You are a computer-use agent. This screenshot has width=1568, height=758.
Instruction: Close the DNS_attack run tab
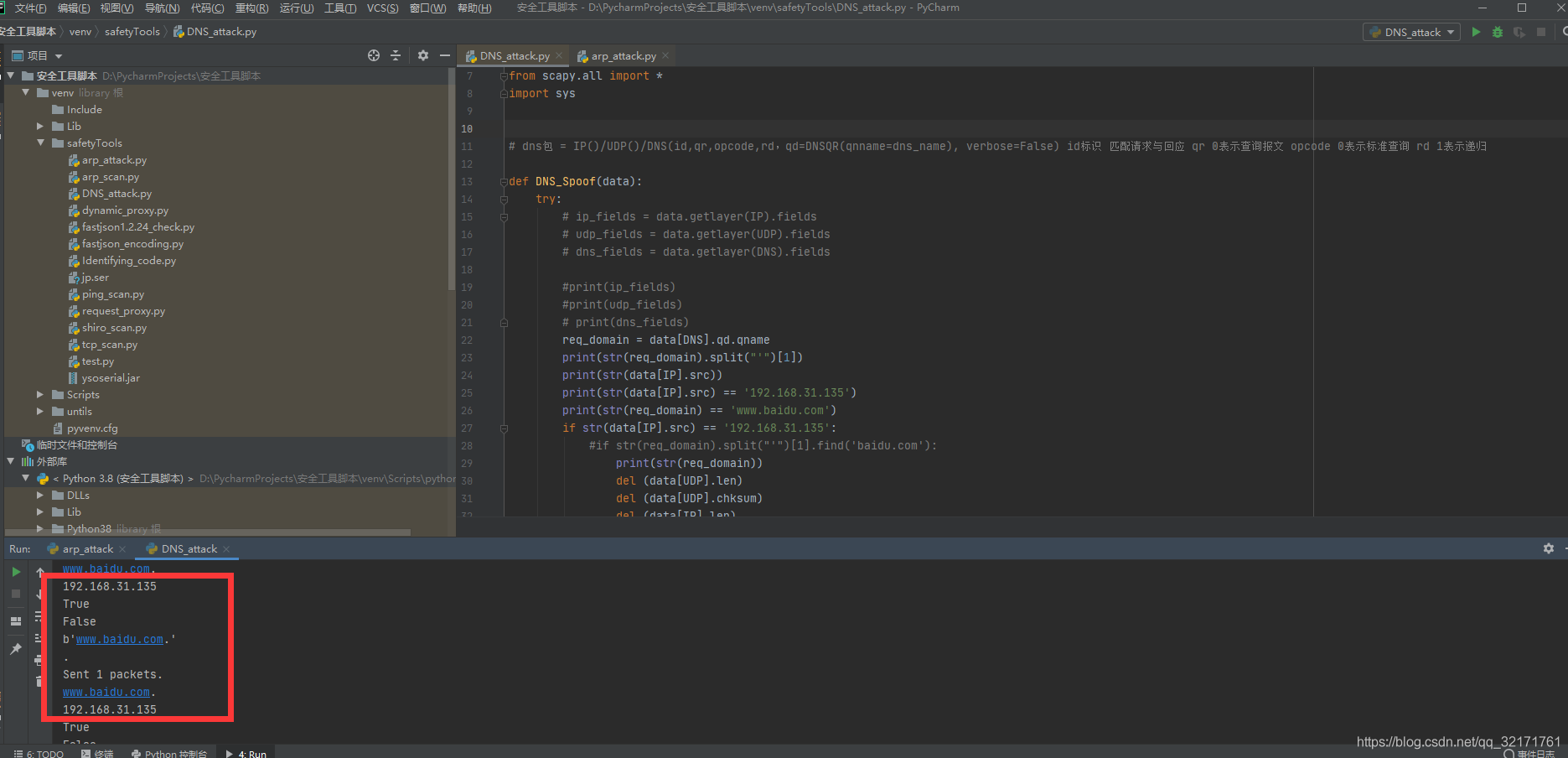point(226,549)
